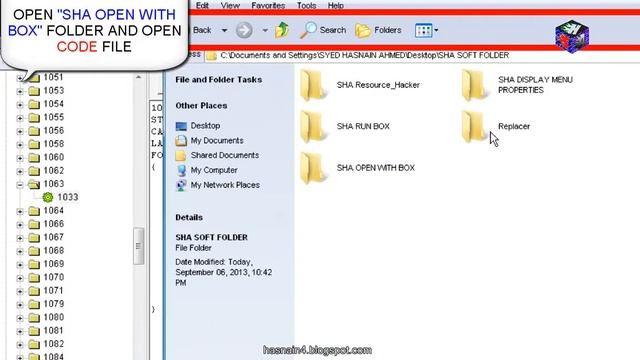This screenshot has height=360, width=640.
Task: Click the 'Details' panel header
Action: pos(189,218)
